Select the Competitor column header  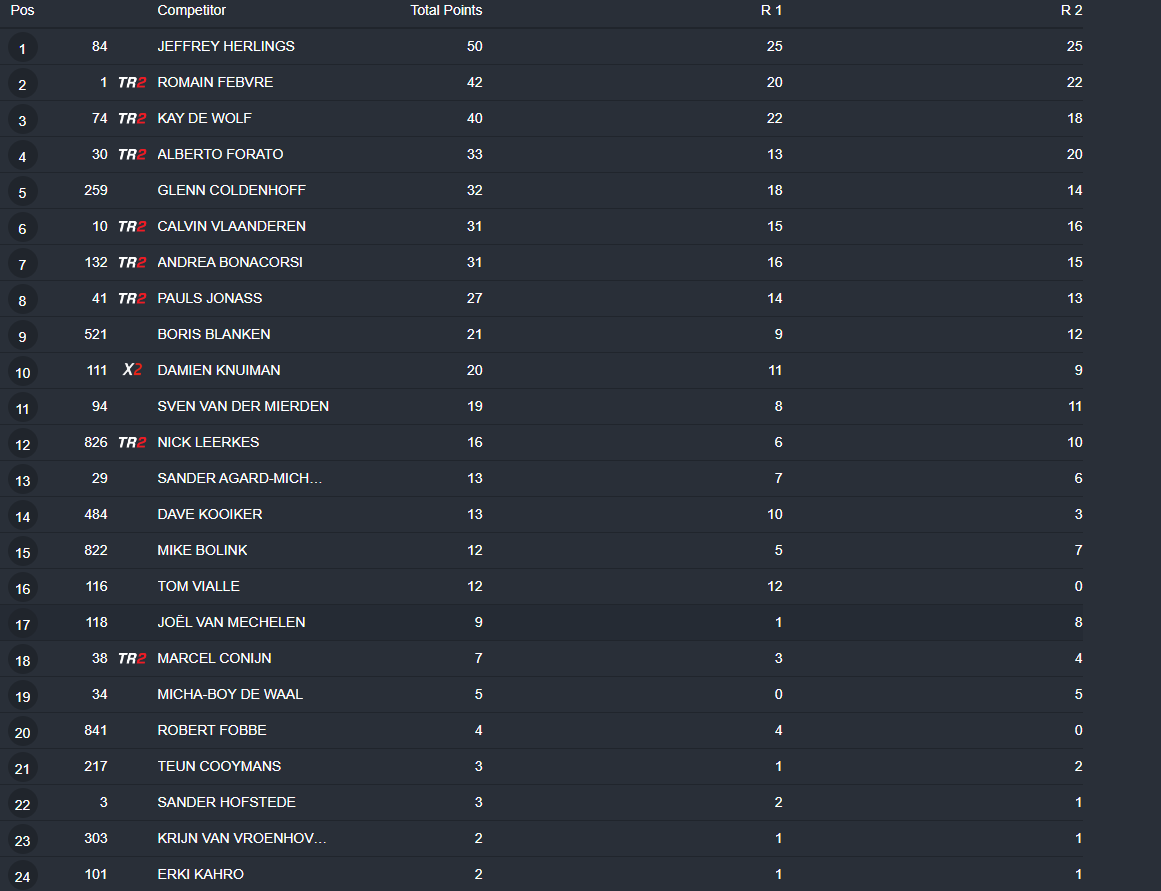pos(191,10)
